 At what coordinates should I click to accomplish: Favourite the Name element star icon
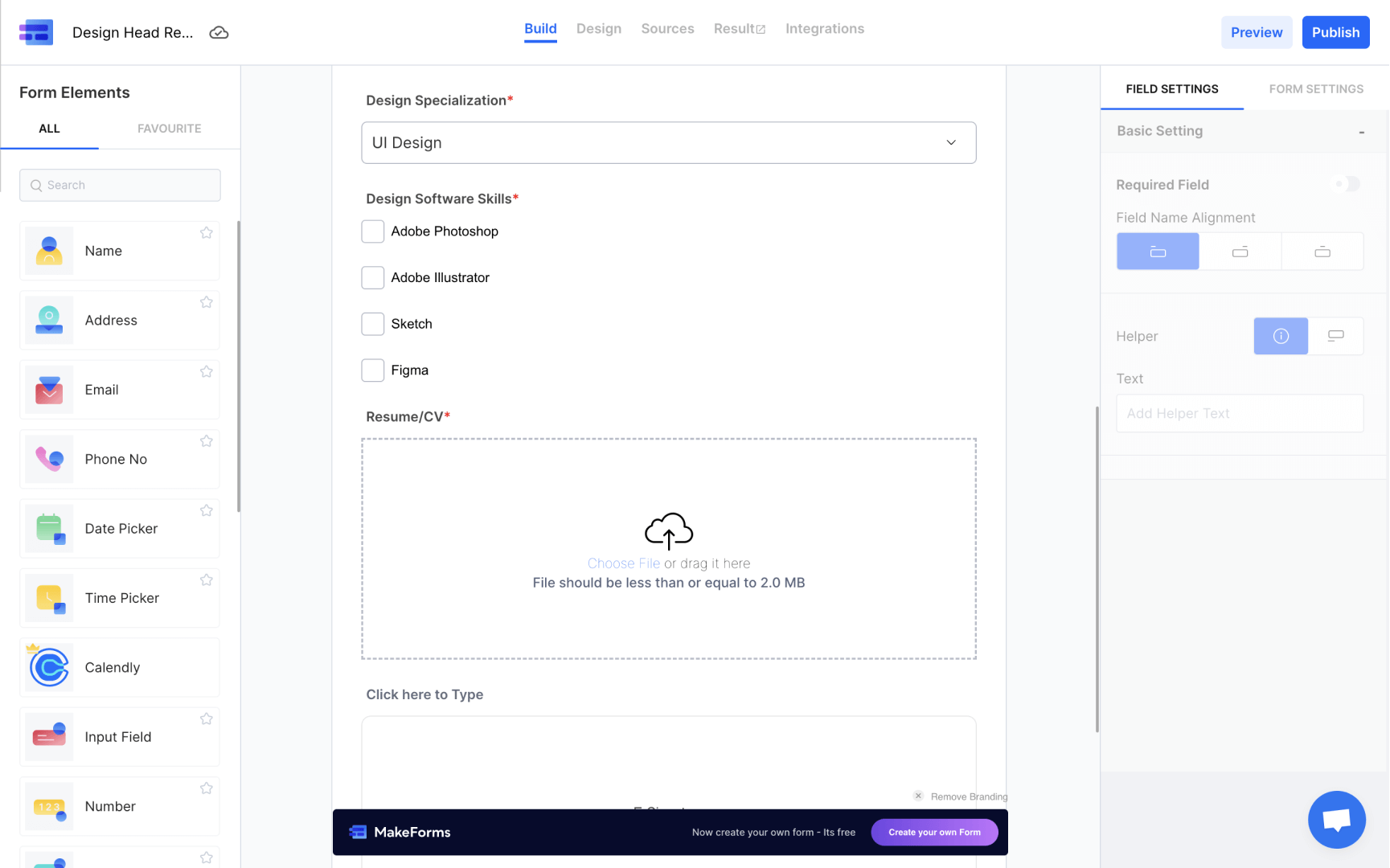tap(207, 233)
